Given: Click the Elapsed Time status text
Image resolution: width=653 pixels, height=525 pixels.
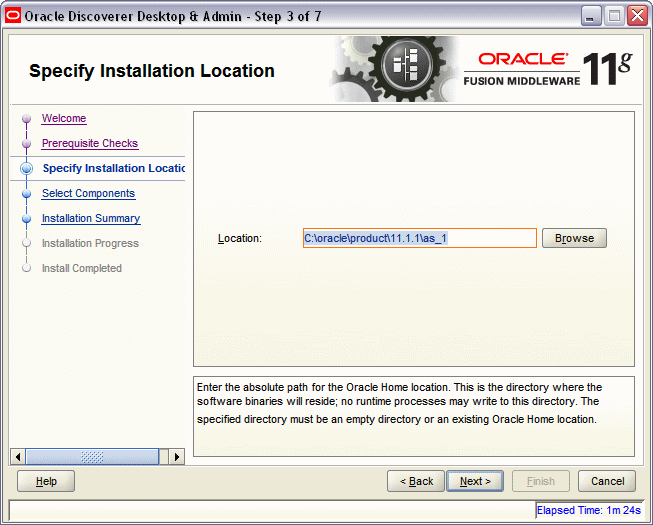Looking at the screenshot, I should [x=588, y=510].
